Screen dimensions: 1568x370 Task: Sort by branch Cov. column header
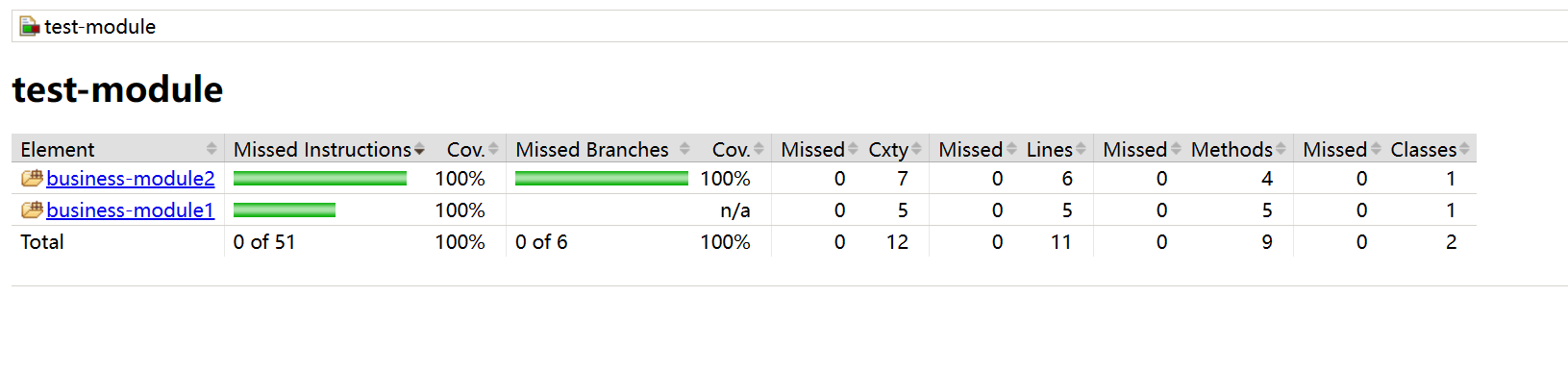[734, 149]
